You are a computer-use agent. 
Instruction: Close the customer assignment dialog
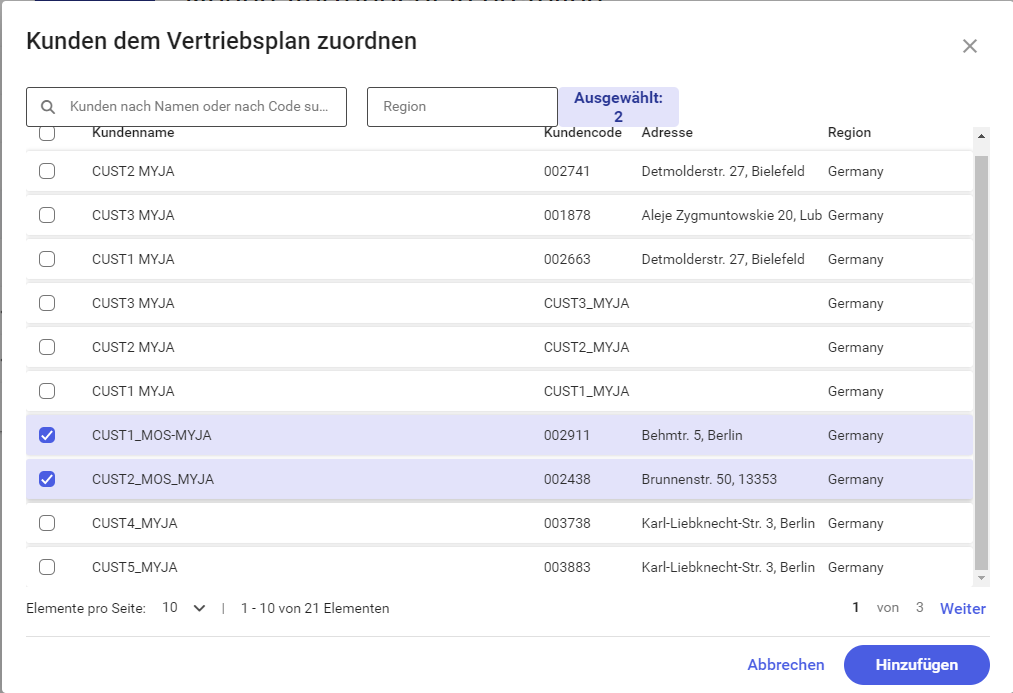pos(969,46)
